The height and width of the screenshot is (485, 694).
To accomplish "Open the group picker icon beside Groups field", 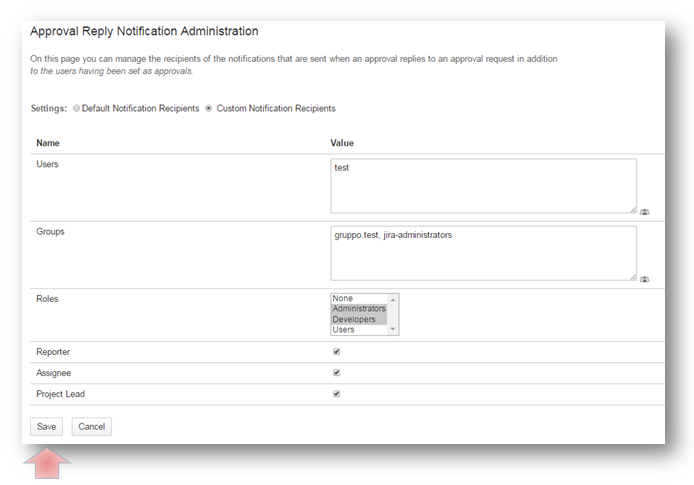I will (x=644, y=279).
